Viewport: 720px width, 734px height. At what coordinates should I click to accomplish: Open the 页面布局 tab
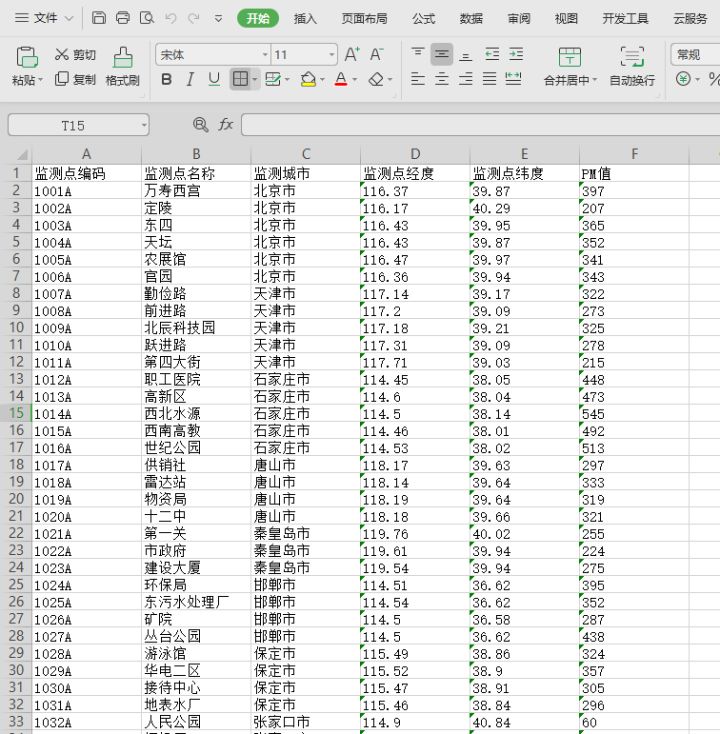pos(365,19)
